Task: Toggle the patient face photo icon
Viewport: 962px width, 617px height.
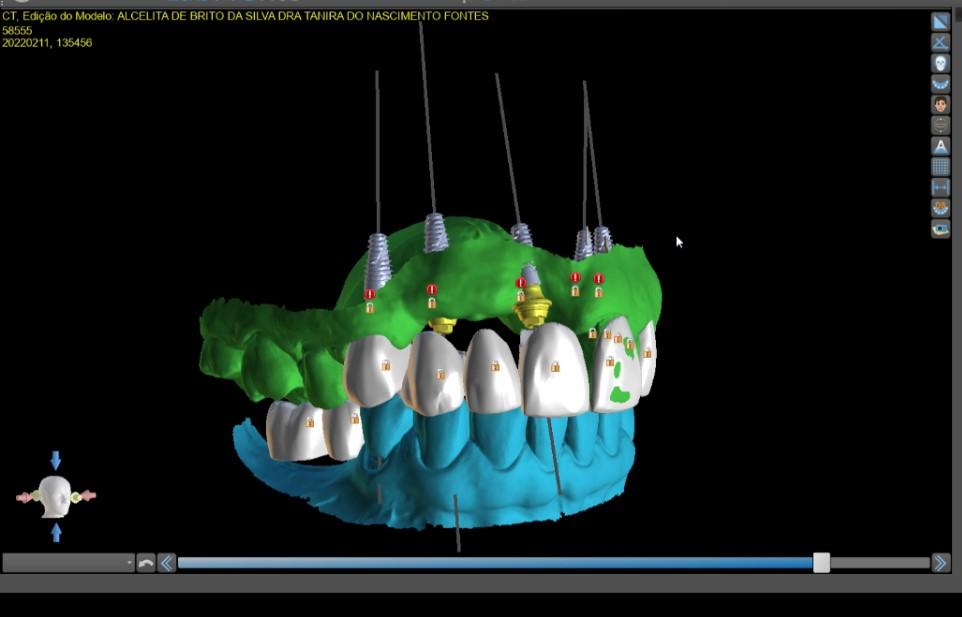Action: 940,105
